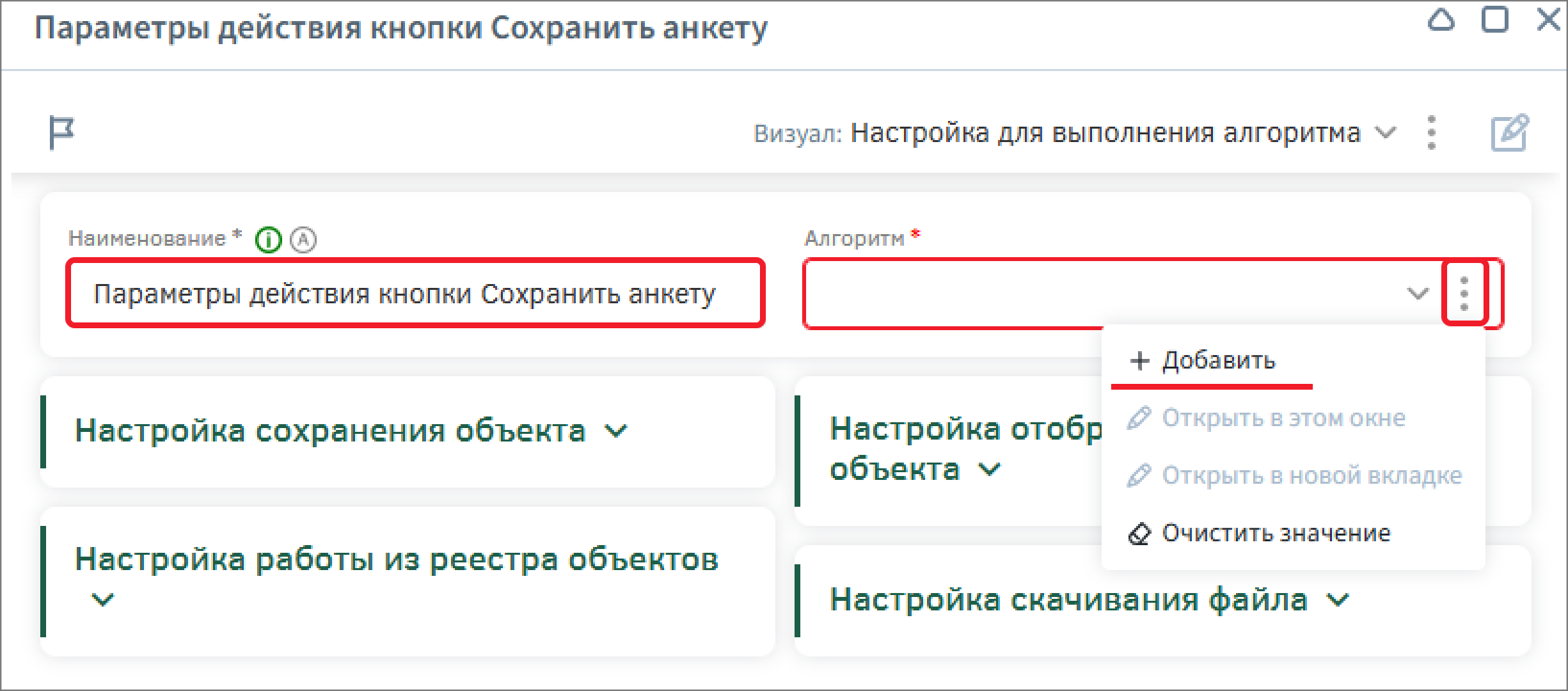Viewport: 1568px width, 691px height.
Task: Expand Настройка сохранения объекта section
Action: 616,431
